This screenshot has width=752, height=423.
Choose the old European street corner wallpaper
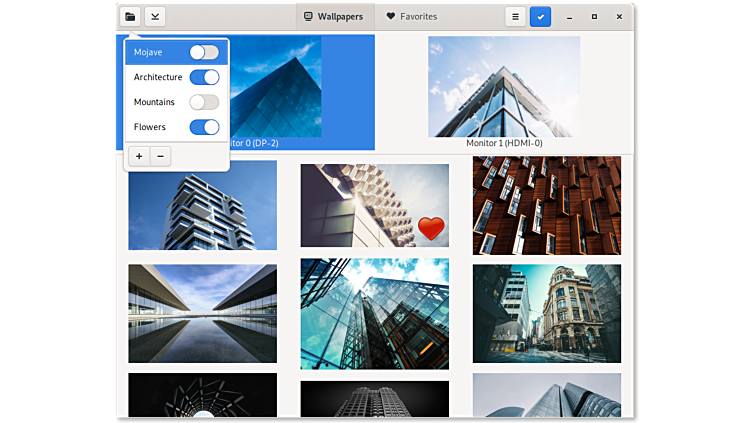(546, 313)
